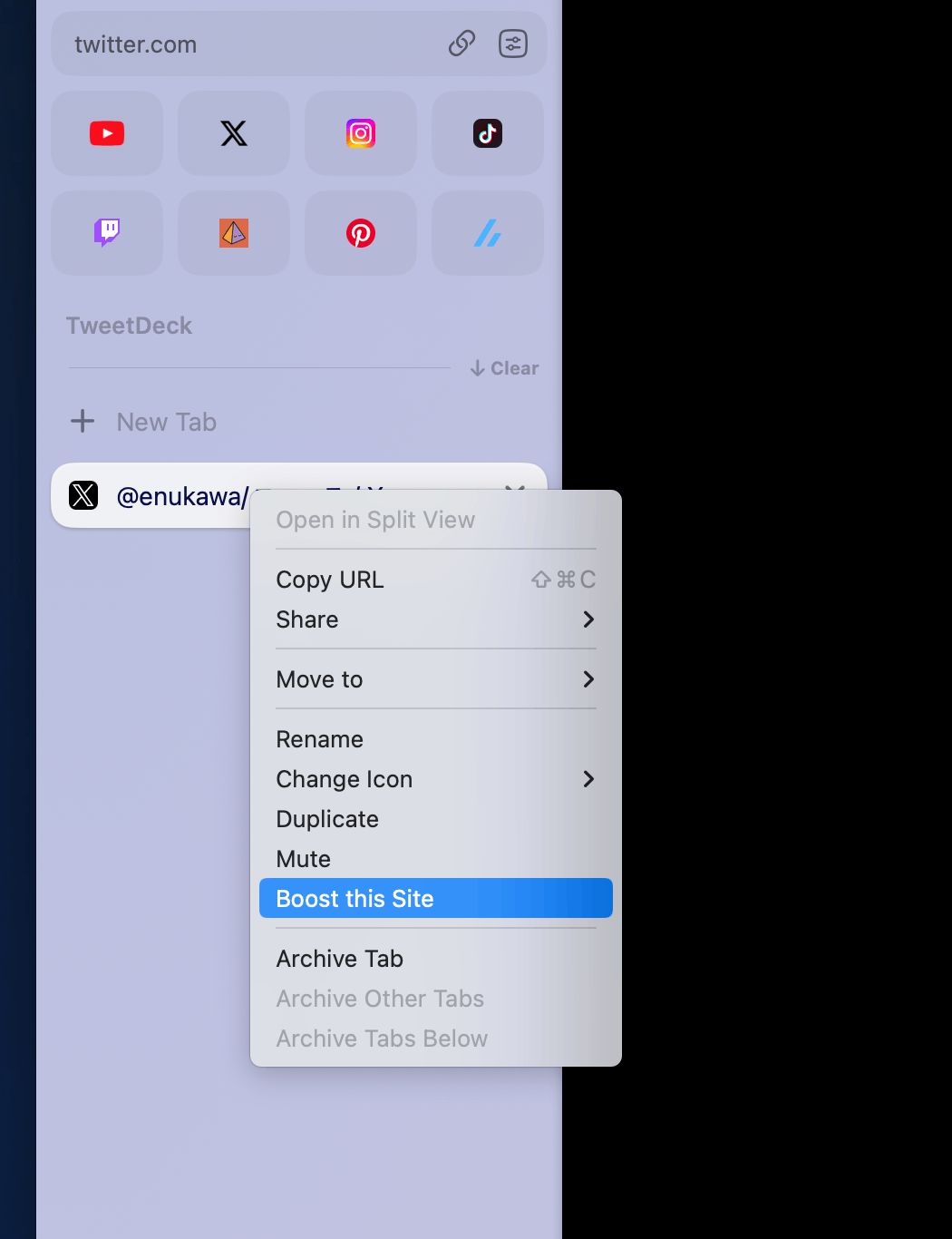Open the X pinned favorite tile
Image resolution: width=952 pixels, height=1239 pixels.
[234, 133]
